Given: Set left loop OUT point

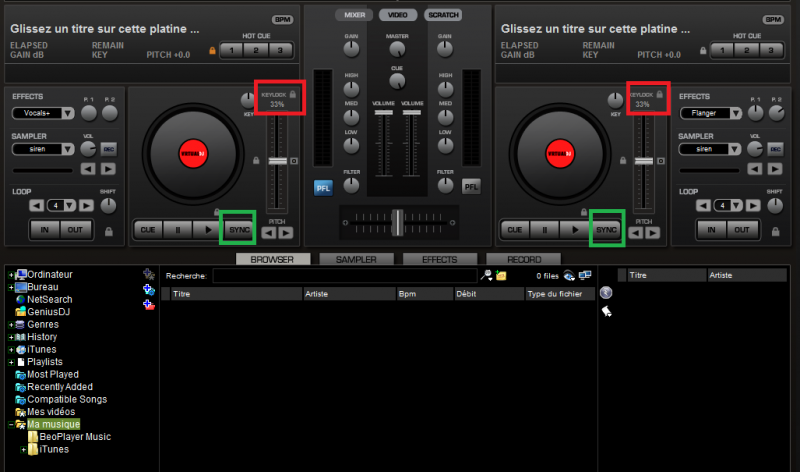Looking at the screenshot, I should (x=75, y=230).
